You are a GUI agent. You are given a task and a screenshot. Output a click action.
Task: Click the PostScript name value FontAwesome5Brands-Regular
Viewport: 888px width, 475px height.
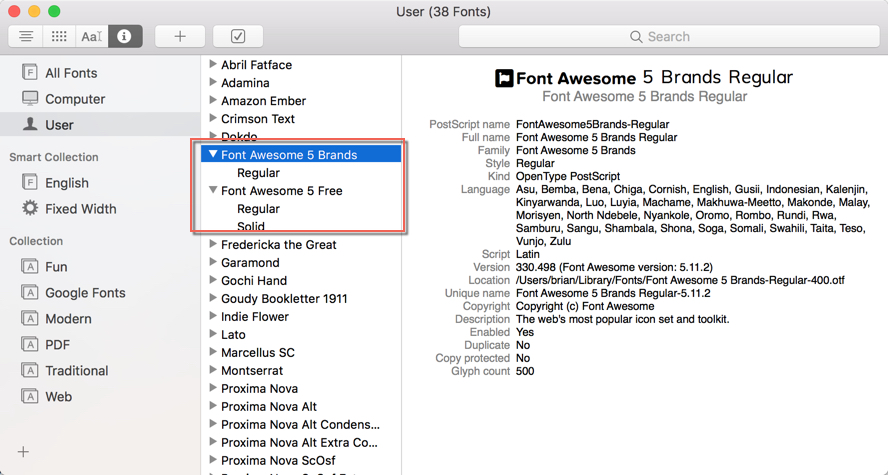(592, 124)
